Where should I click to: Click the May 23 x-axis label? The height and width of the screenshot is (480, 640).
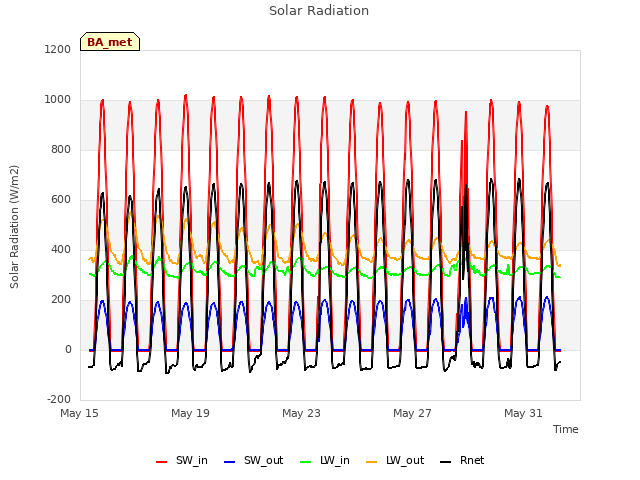[301, 413]
